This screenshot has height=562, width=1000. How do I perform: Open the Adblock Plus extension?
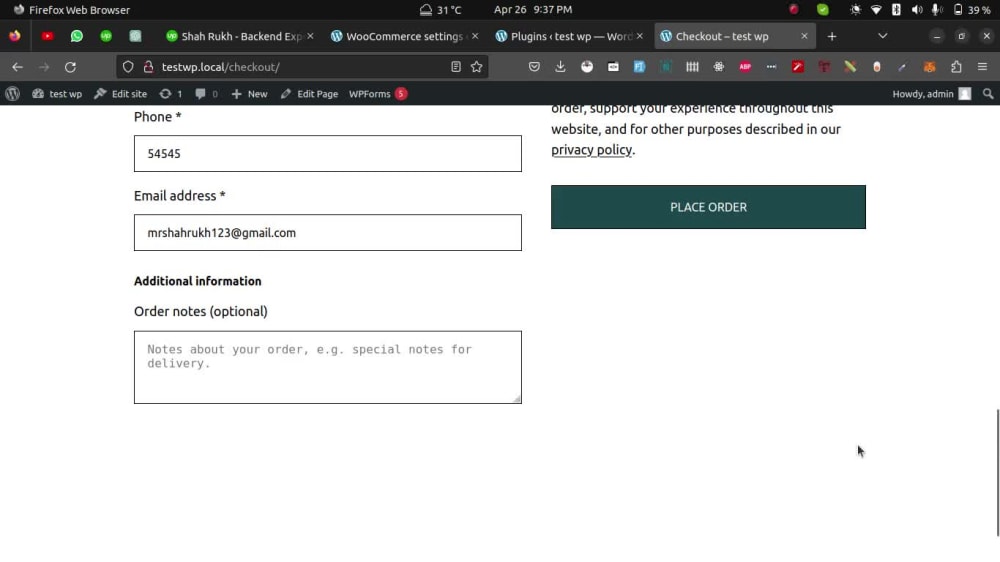coord(745,67)
